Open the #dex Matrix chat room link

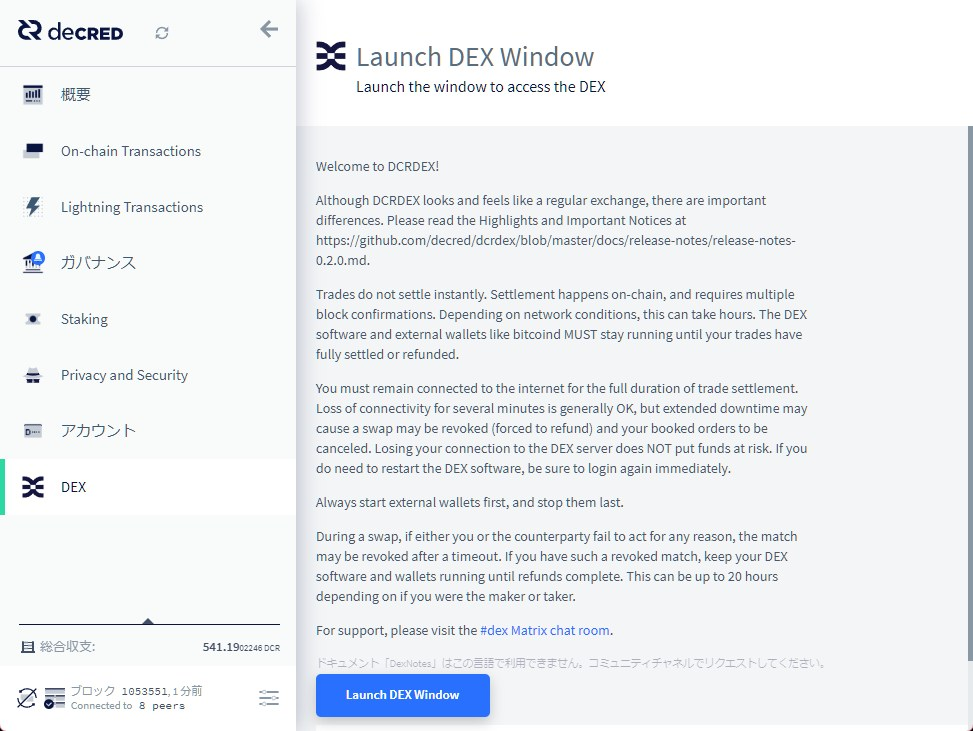click(x=545, y=630)
